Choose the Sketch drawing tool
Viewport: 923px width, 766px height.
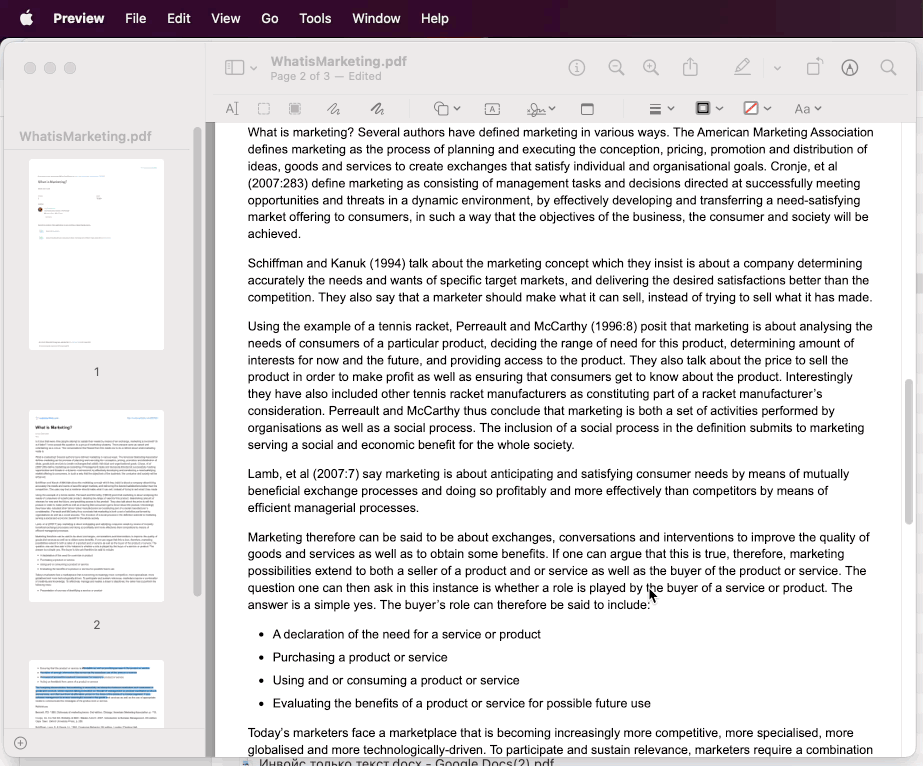(333, 109)
